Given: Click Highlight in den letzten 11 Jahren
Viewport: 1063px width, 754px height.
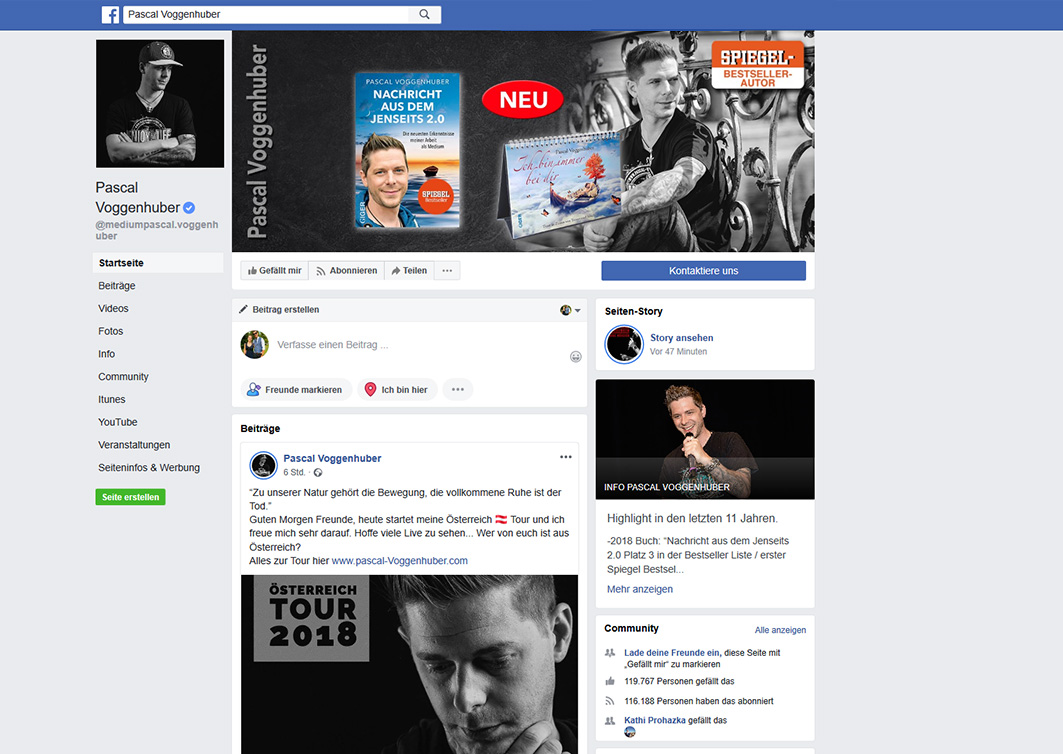Looking at the screenshot, I should point(692,518).
